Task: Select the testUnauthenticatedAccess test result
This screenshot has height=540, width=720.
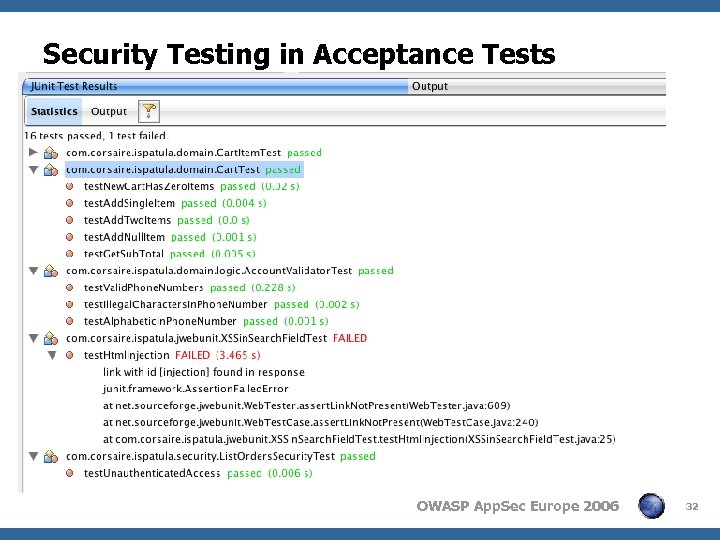Action: click(151, 473)
